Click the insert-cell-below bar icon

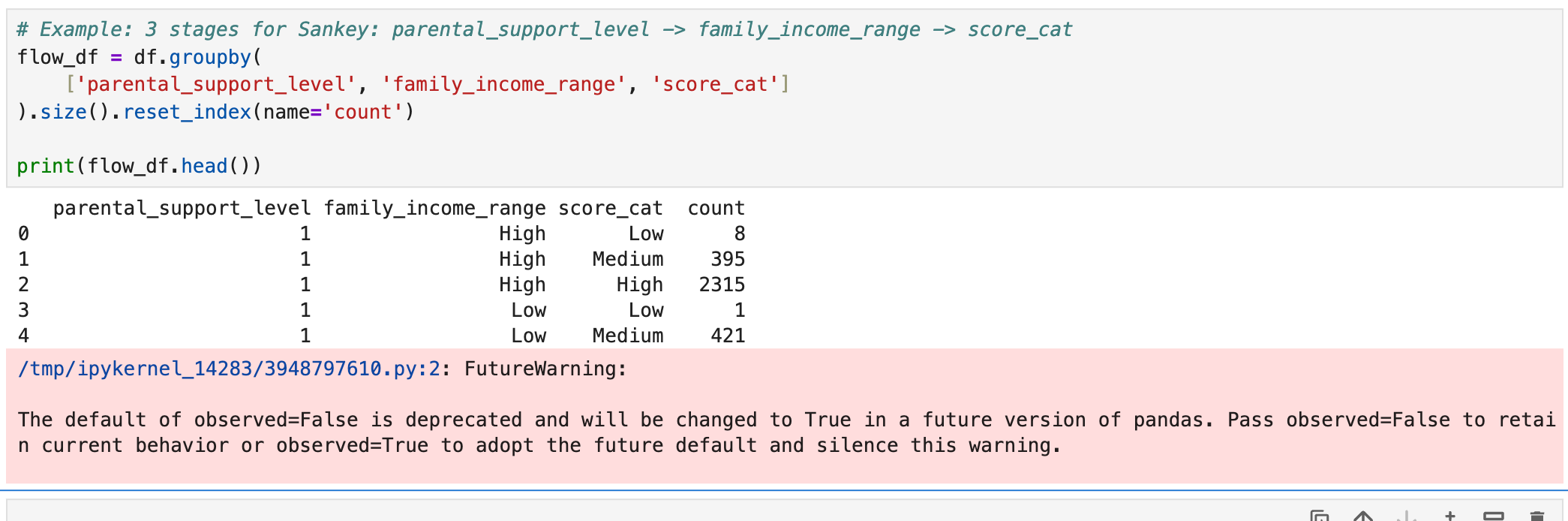[1494, 516]
